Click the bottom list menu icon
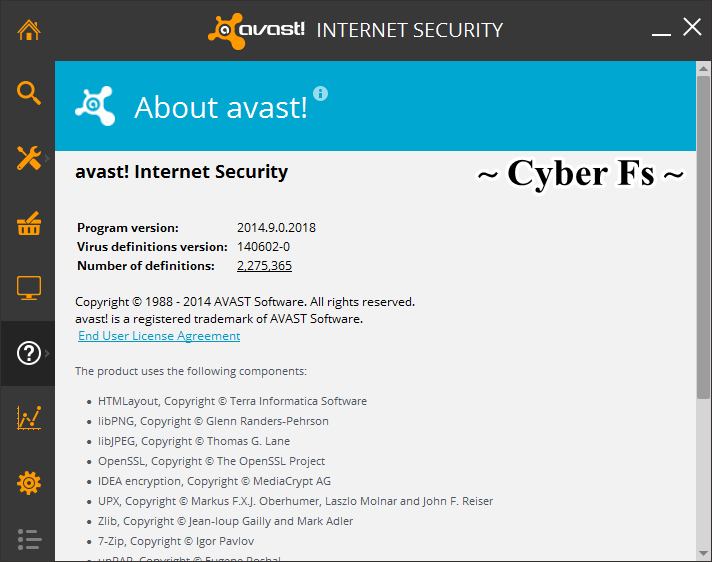This screenshot has height=562, width=712. [x=28, y=540]
